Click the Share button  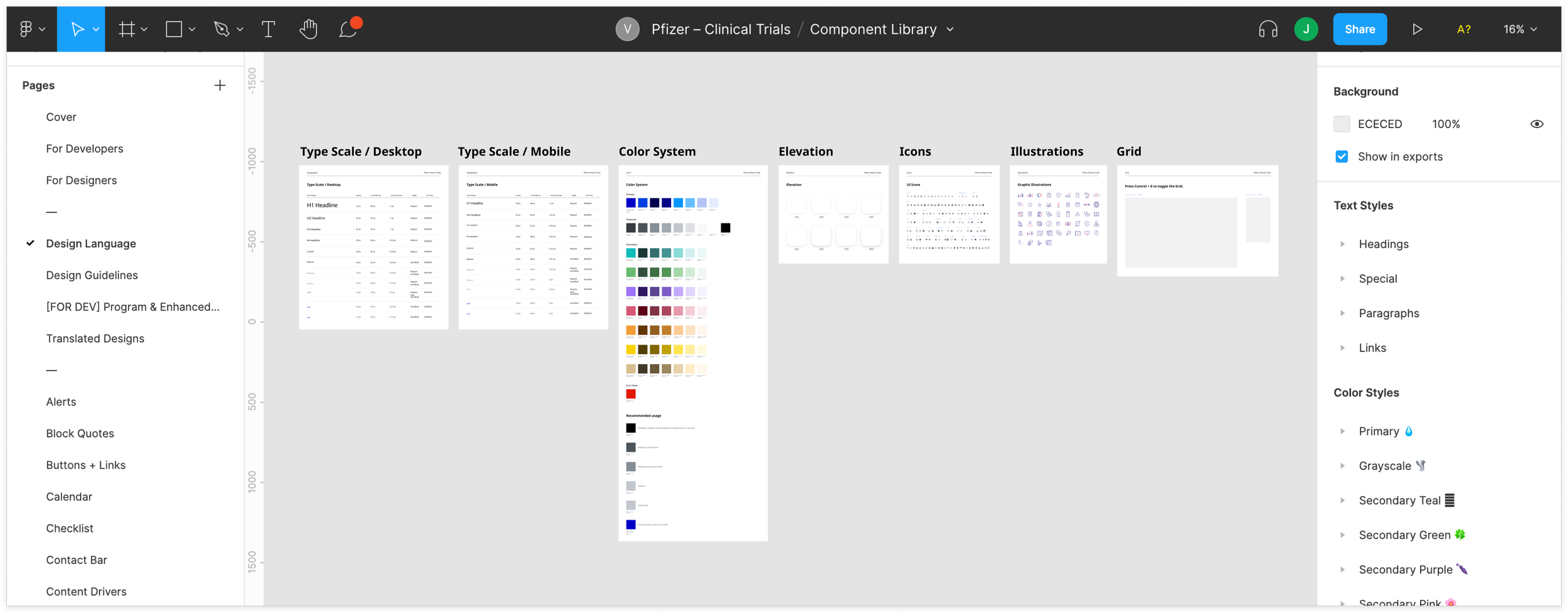pos(1360,28)
